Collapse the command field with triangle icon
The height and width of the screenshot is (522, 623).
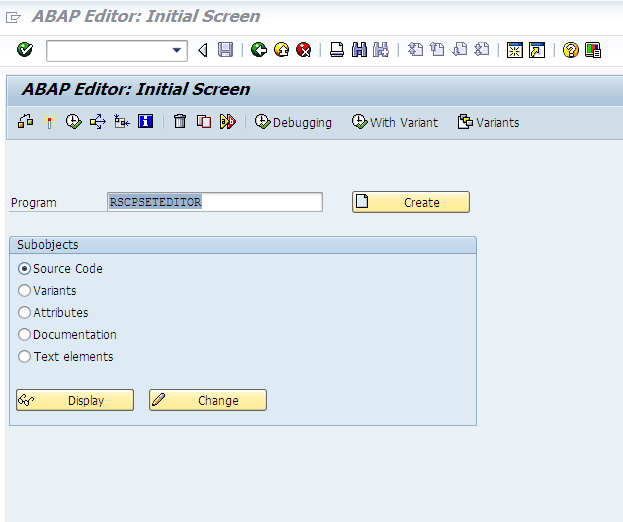[203, 50]
